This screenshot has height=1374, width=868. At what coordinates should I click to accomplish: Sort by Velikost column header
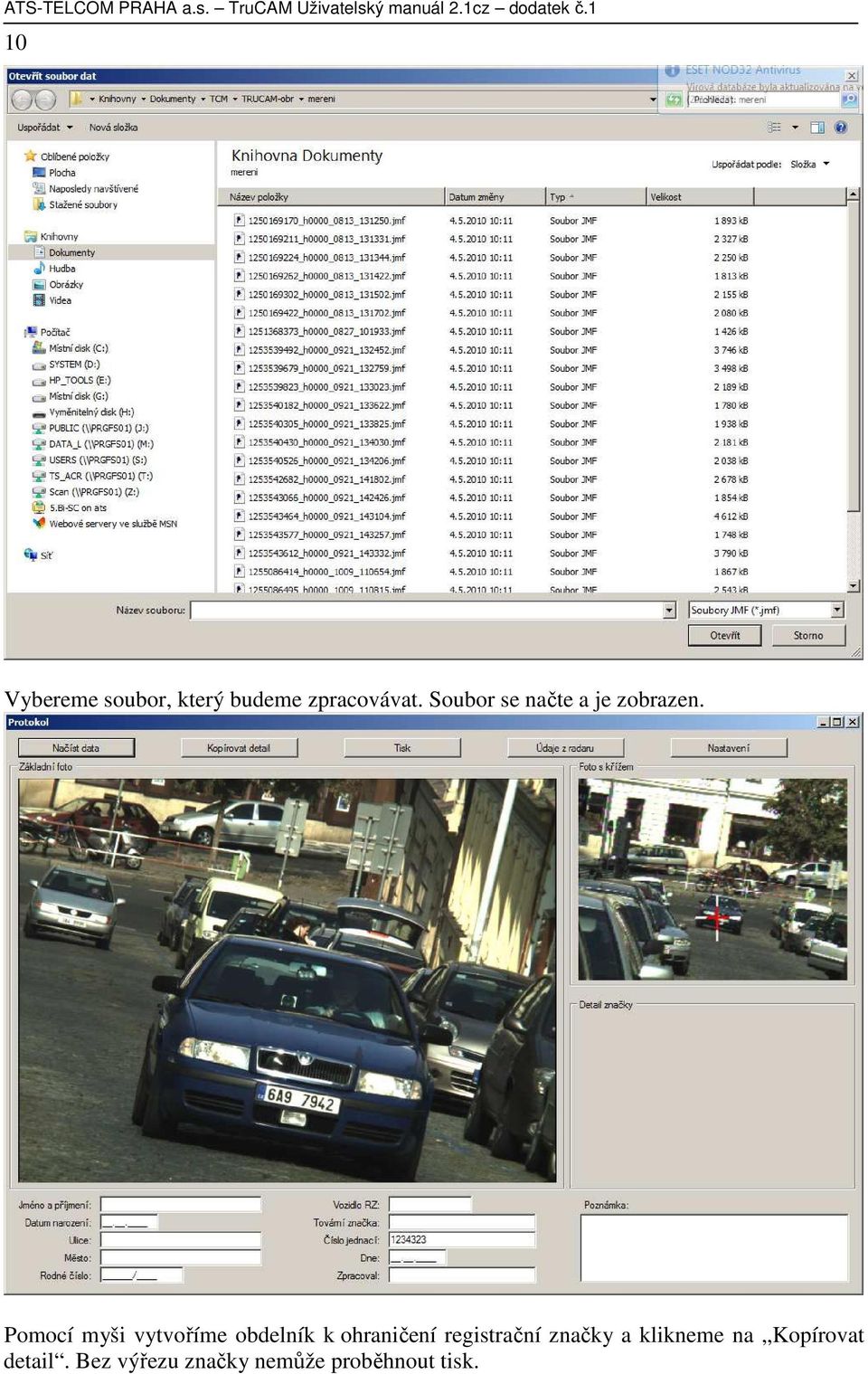click(x=699, y=197)
